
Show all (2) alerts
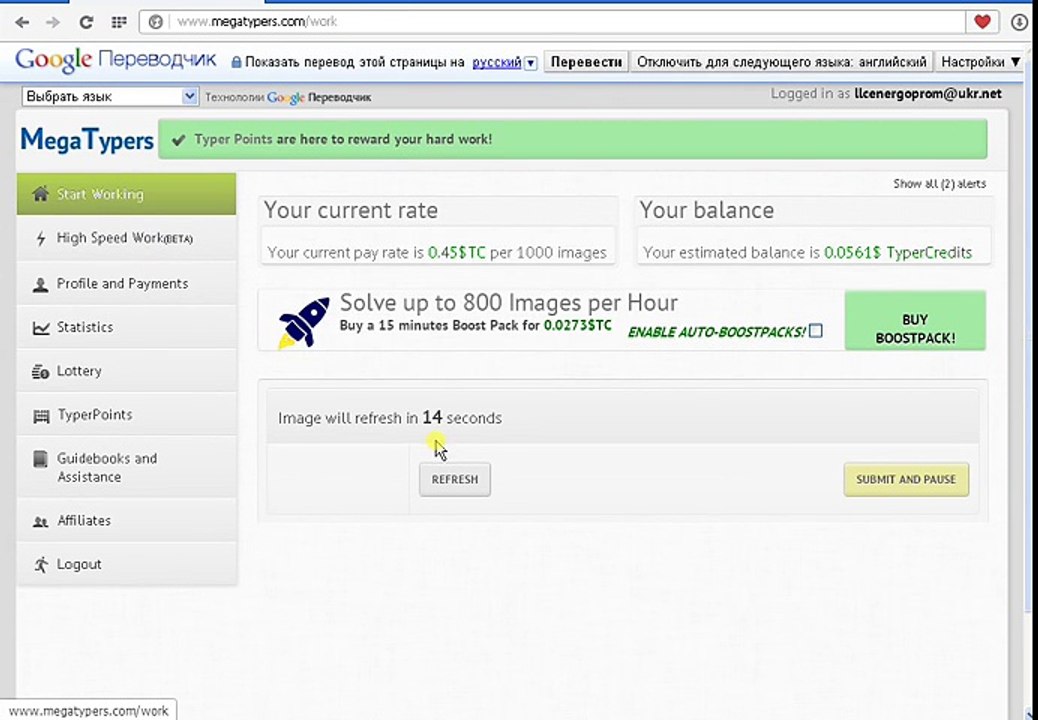point(939,184)
